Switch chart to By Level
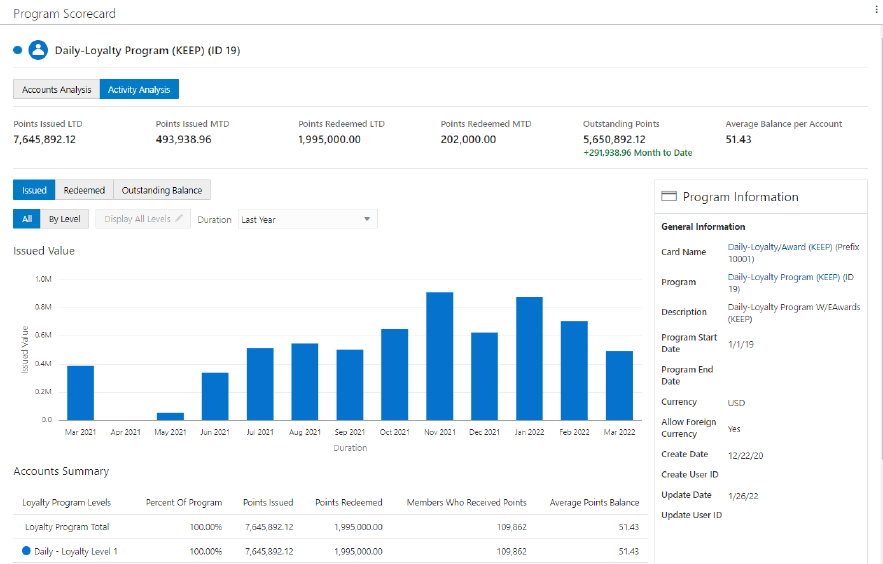883x564 pixels. coord(64,219)
